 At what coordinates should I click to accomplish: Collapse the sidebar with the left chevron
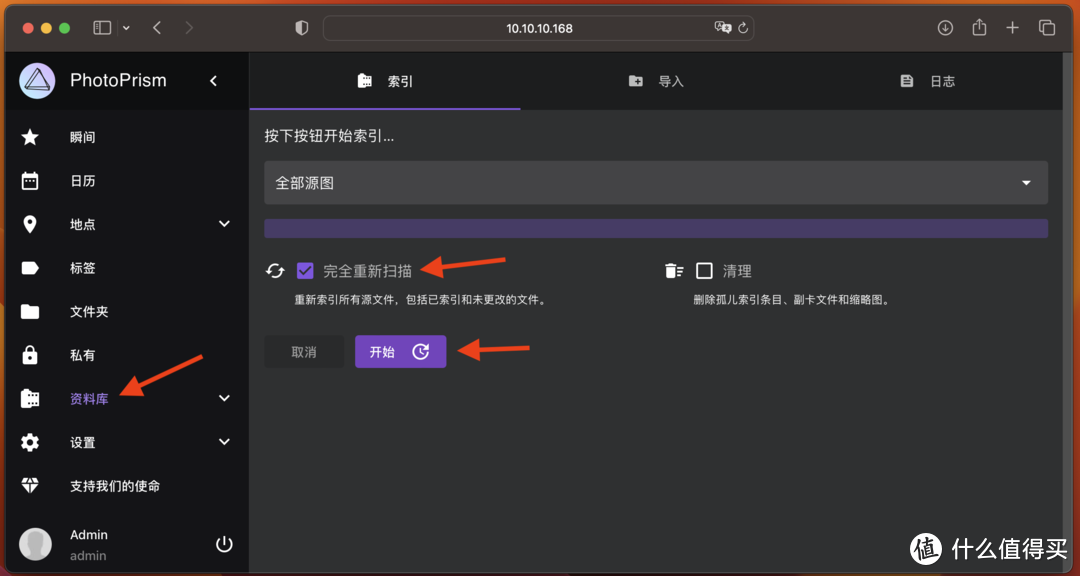[214, 81]
